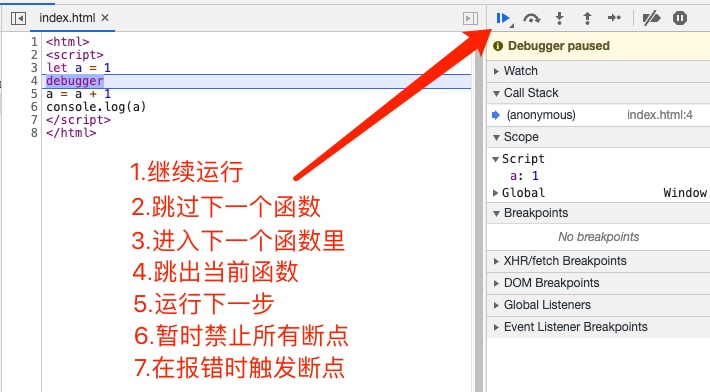The image size is (710, 392).
Task: Click the closing </html> tag line
Action: [x=71, y=133]
